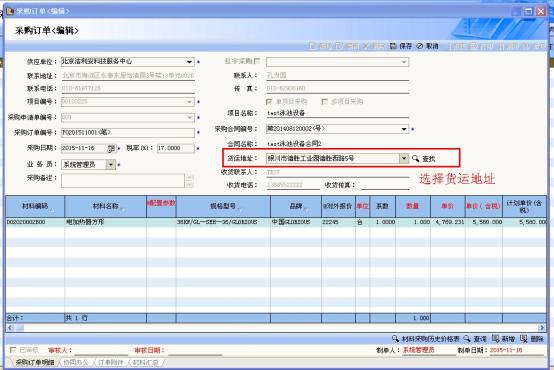Click the 合同名称 value text
The height and width of the screenshot is (370, 554).
(294, 144)
